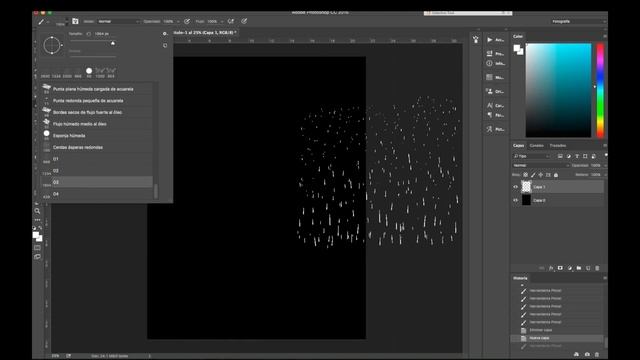Open the layer blend mode dropdown Normal

click(540, 165)
